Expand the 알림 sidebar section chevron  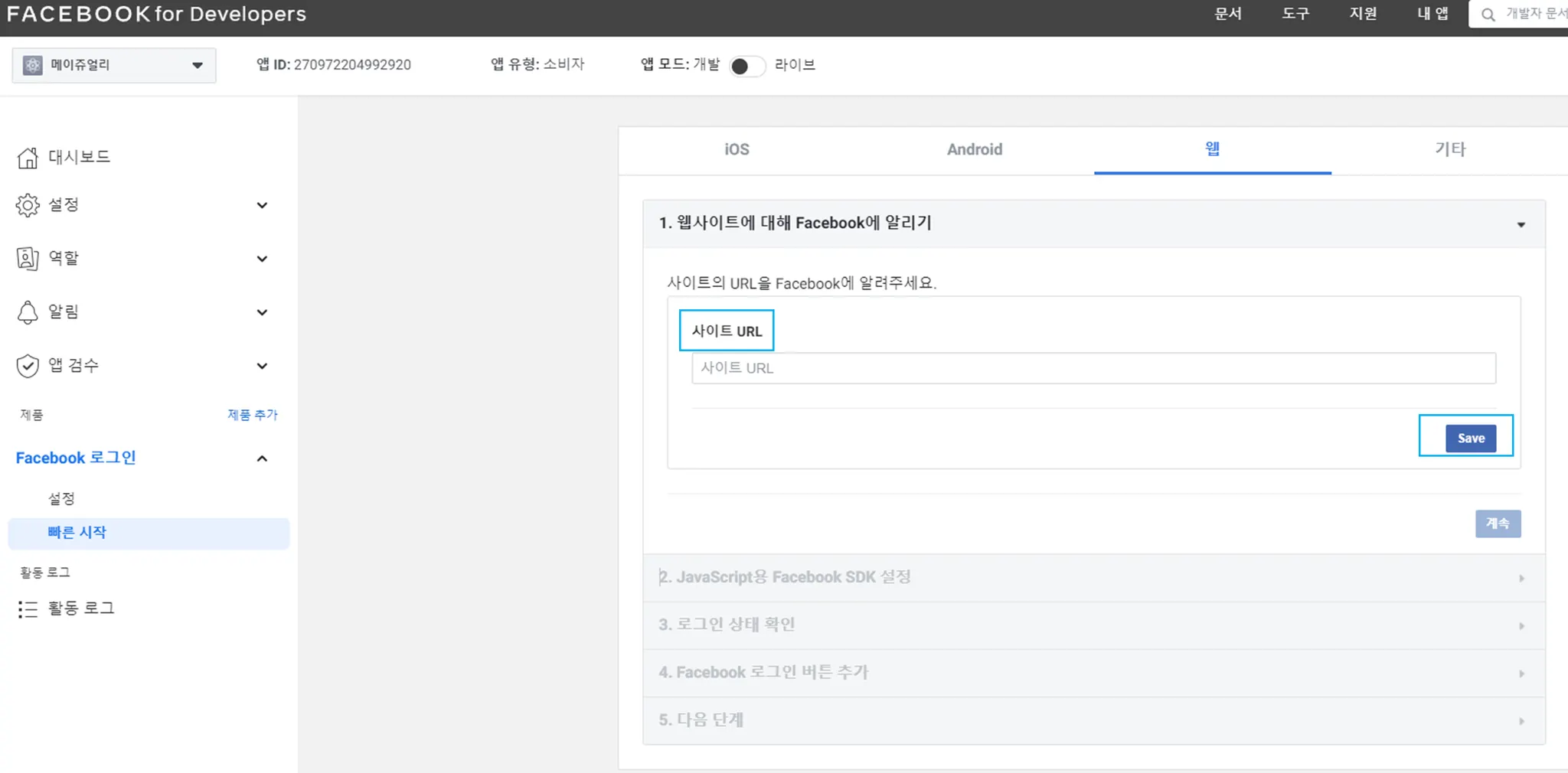[x=262, y=312]
